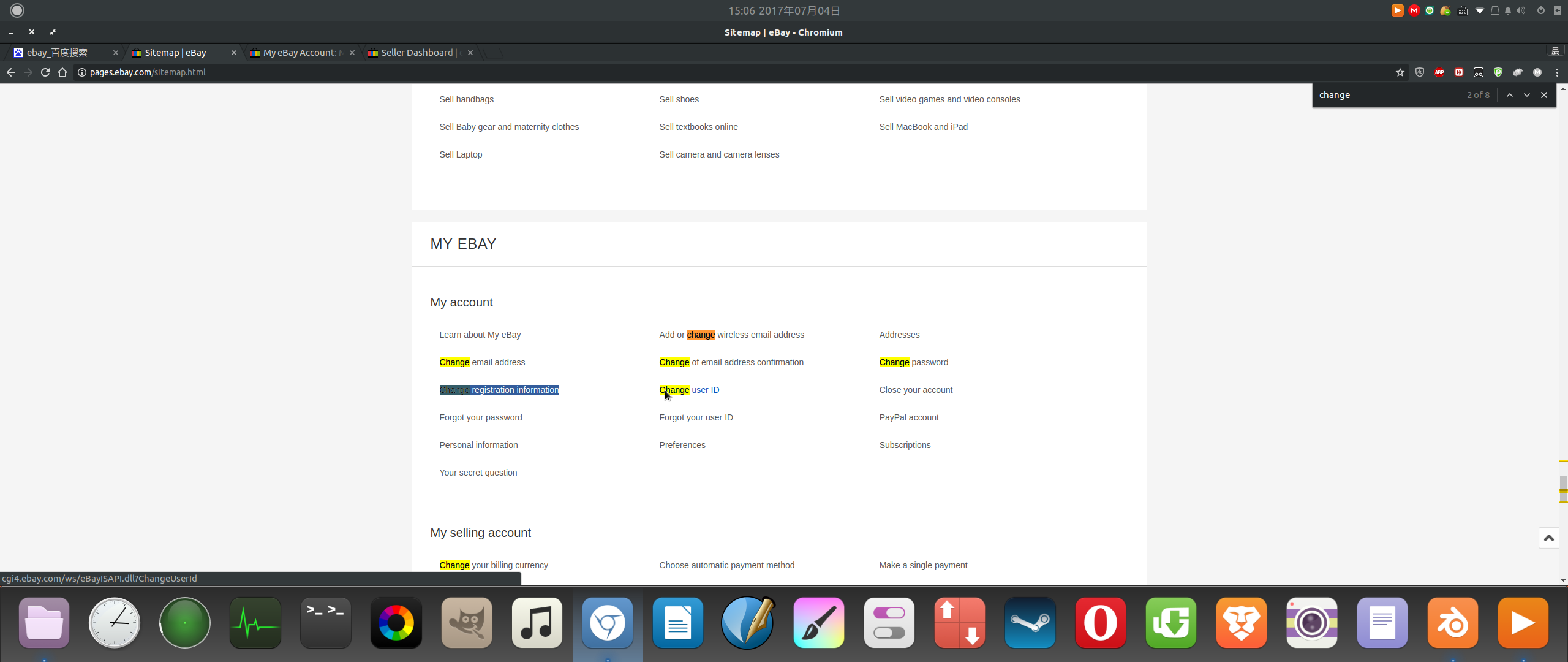The image size is (1568, 662).
Task: Launch the paintbrush drawing dock app
Action: coord(819,623)
